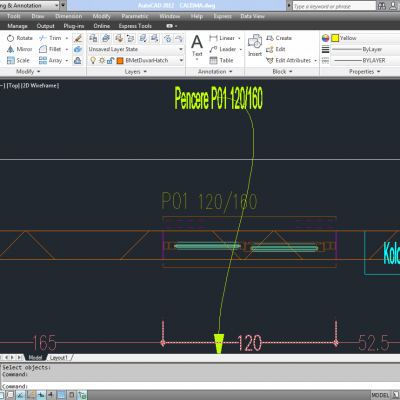The width and height of the screenshot is (400, 400).
Task: Select the Mirror tool
Action: [x=20, y=49]
